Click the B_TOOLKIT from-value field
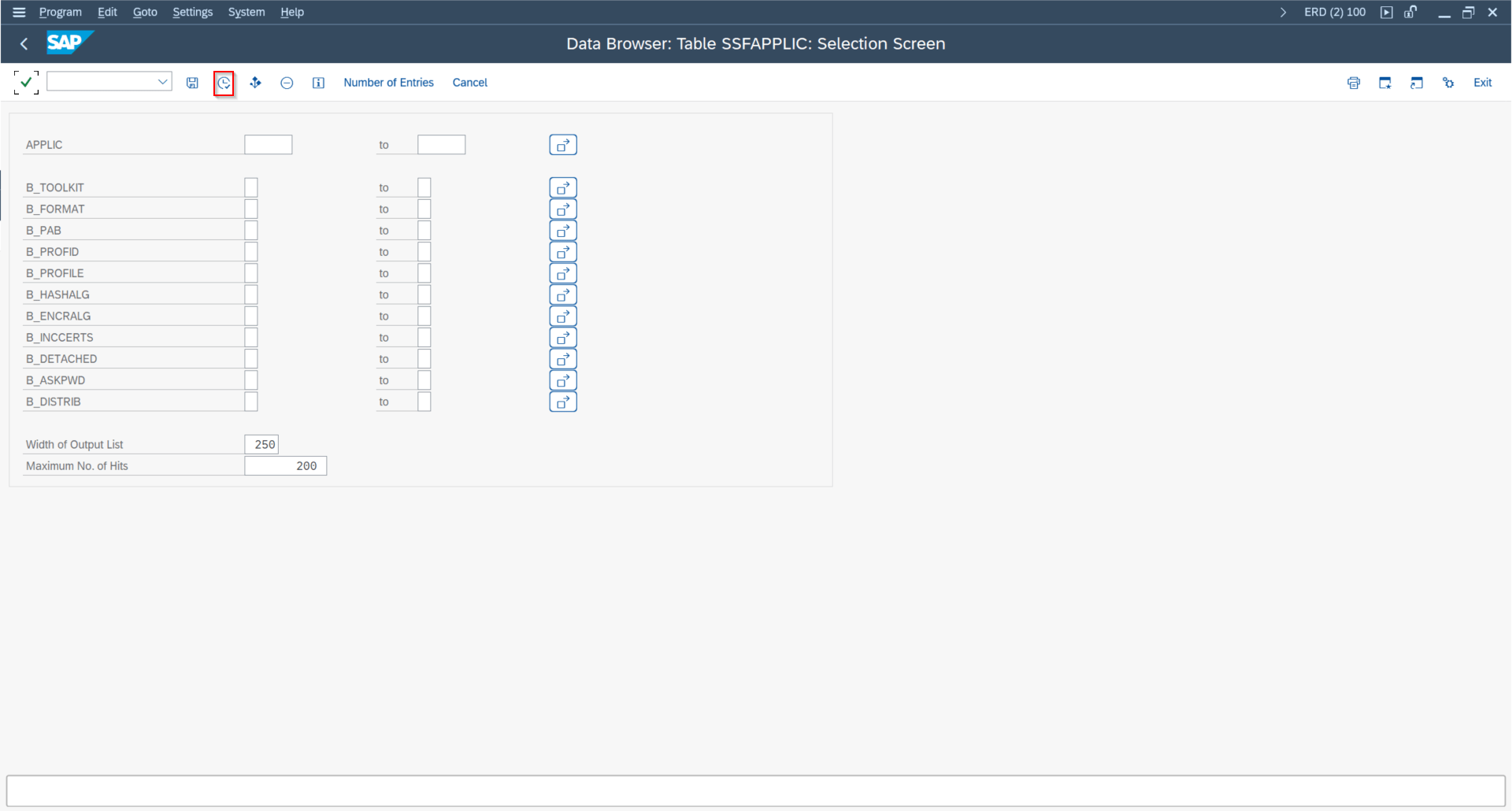This screenshot has width=1512, height=811. (x=251, y=187)
